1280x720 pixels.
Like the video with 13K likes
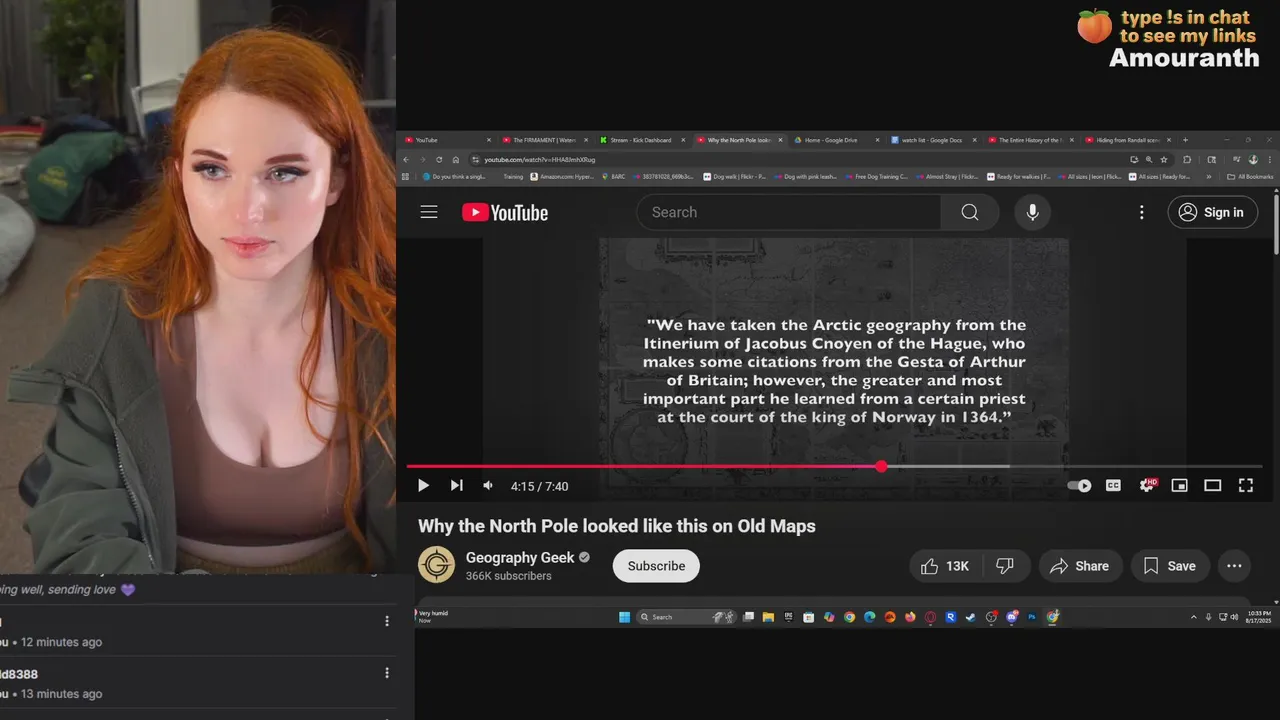pos(945,566)
